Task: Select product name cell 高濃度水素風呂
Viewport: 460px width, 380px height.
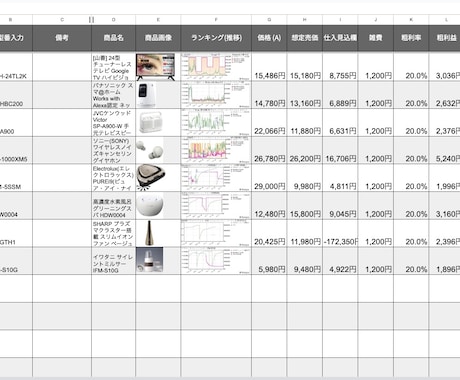Action: pyautogui.click(x=114, y=205)
